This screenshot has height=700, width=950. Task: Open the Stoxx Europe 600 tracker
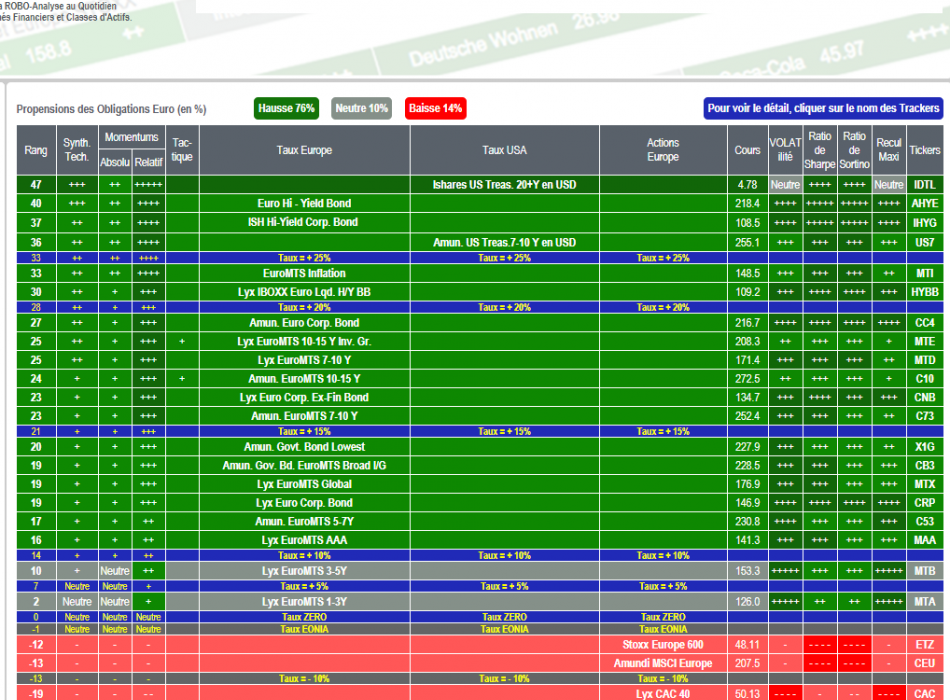[x=663, y=645]
